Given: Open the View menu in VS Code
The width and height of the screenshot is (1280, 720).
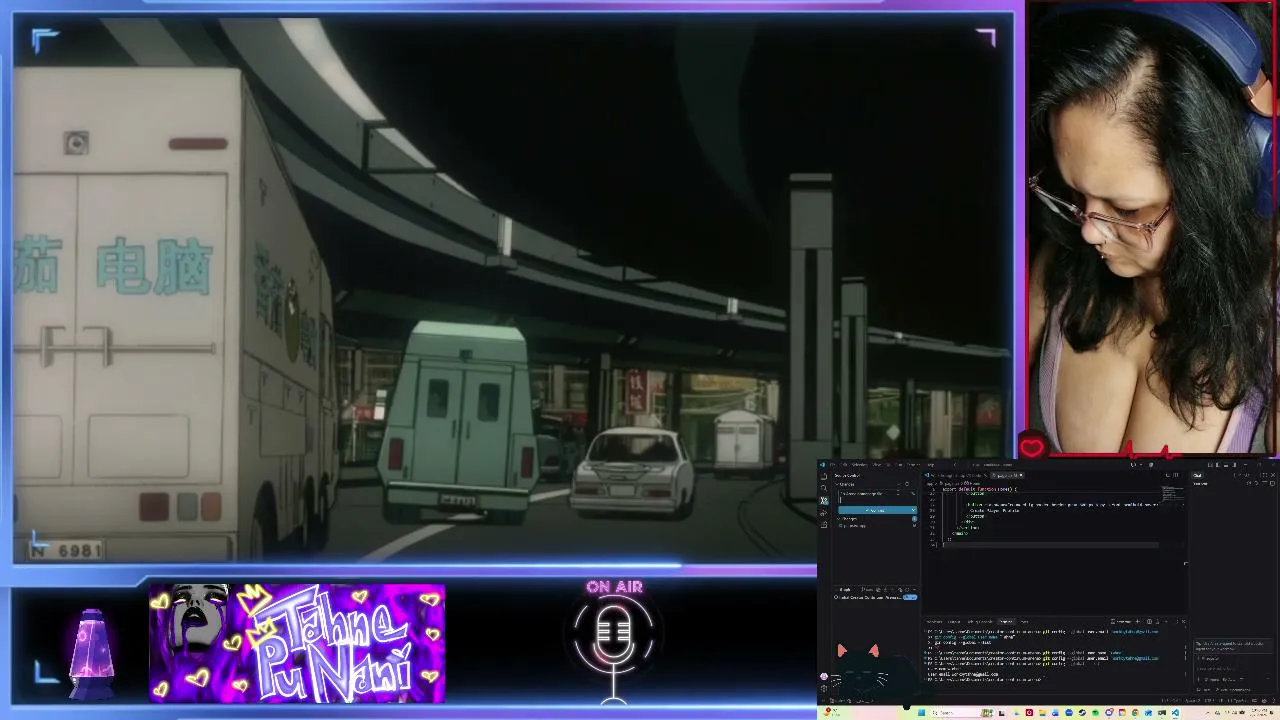Looking at the screenshot, I should [878, 464].
